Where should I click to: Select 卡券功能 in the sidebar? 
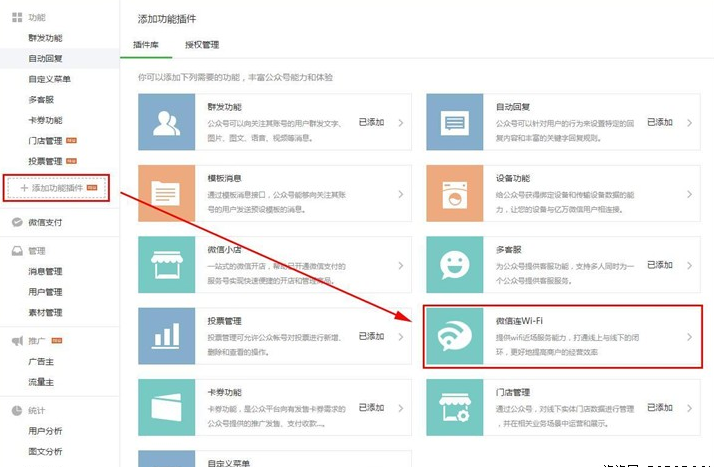coord(46,120)
